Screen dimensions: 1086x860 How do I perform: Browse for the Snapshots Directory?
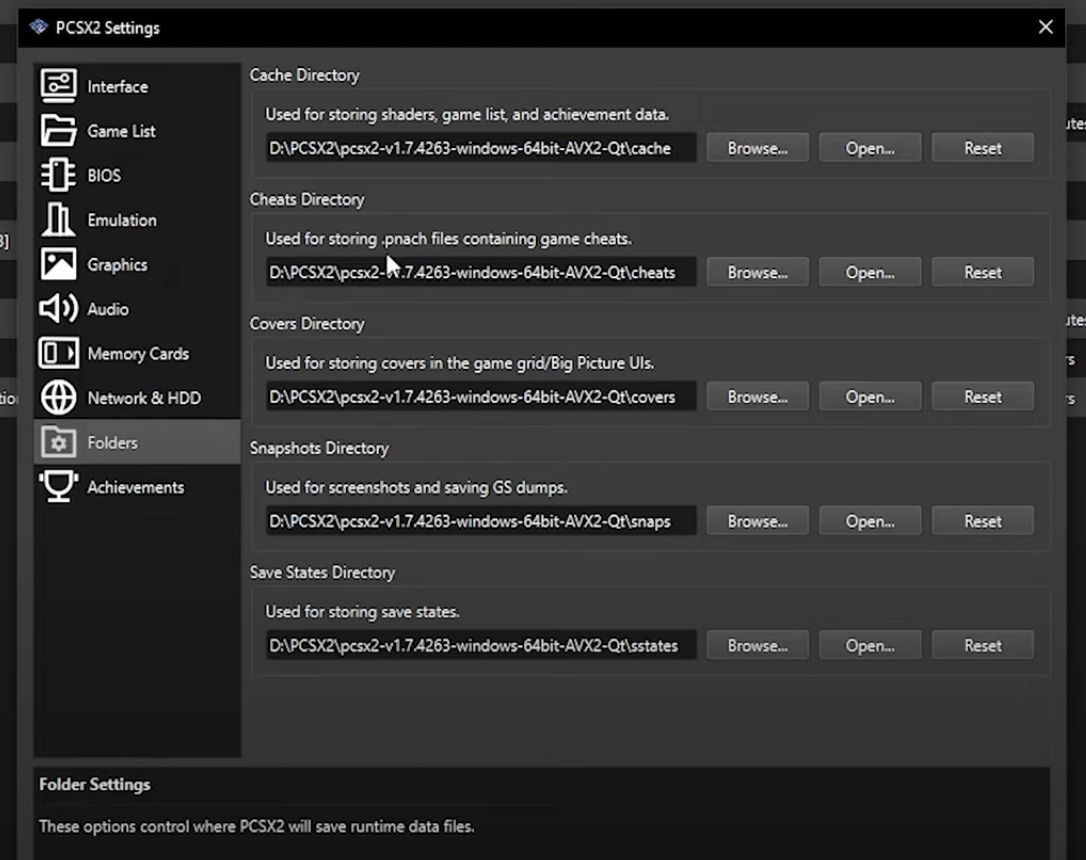point(757,521)
